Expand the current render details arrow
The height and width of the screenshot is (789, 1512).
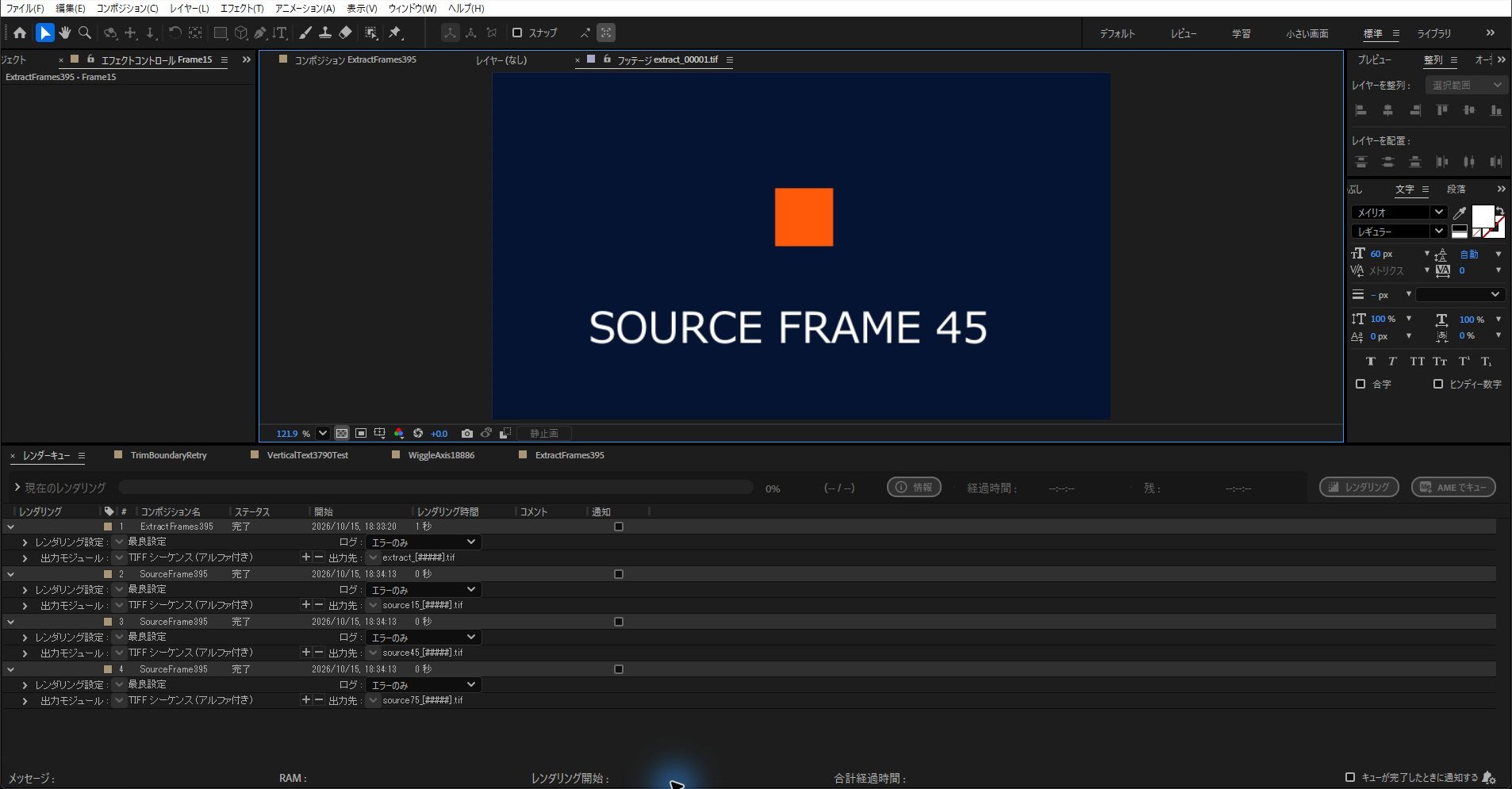click(x=17, y=487)
